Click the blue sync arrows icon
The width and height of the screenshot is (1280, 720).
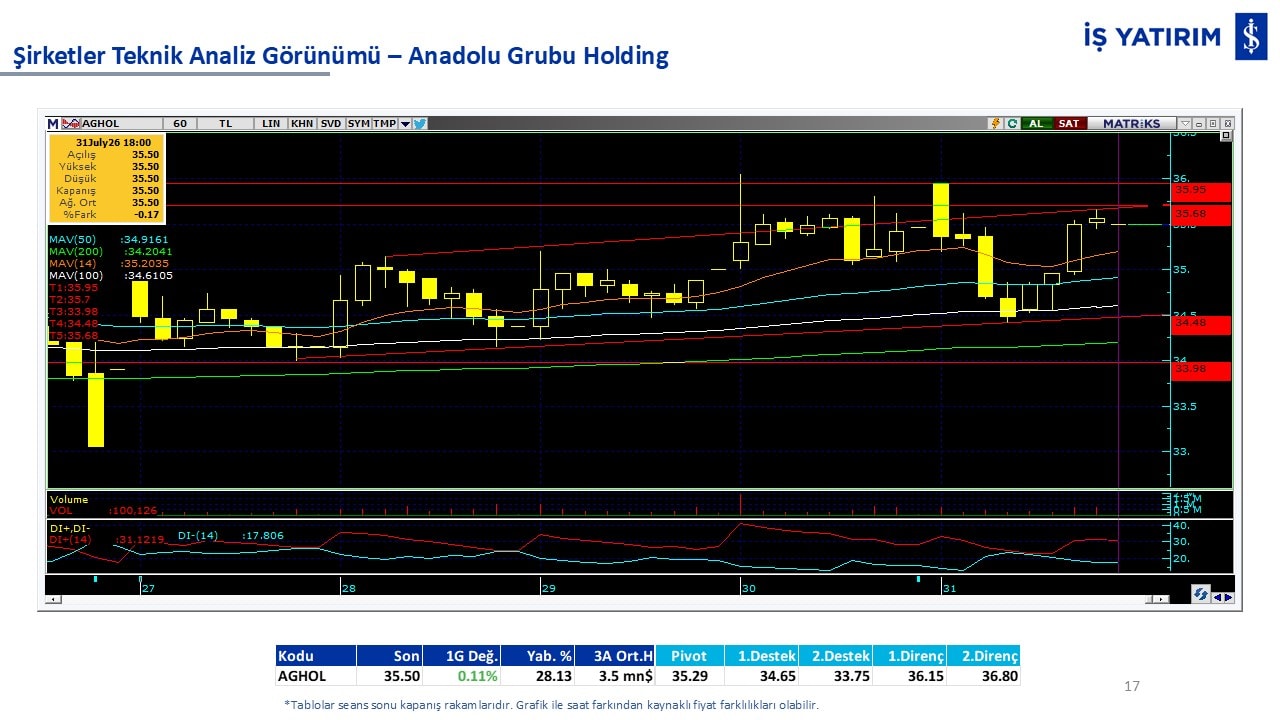click(1201, 594)
